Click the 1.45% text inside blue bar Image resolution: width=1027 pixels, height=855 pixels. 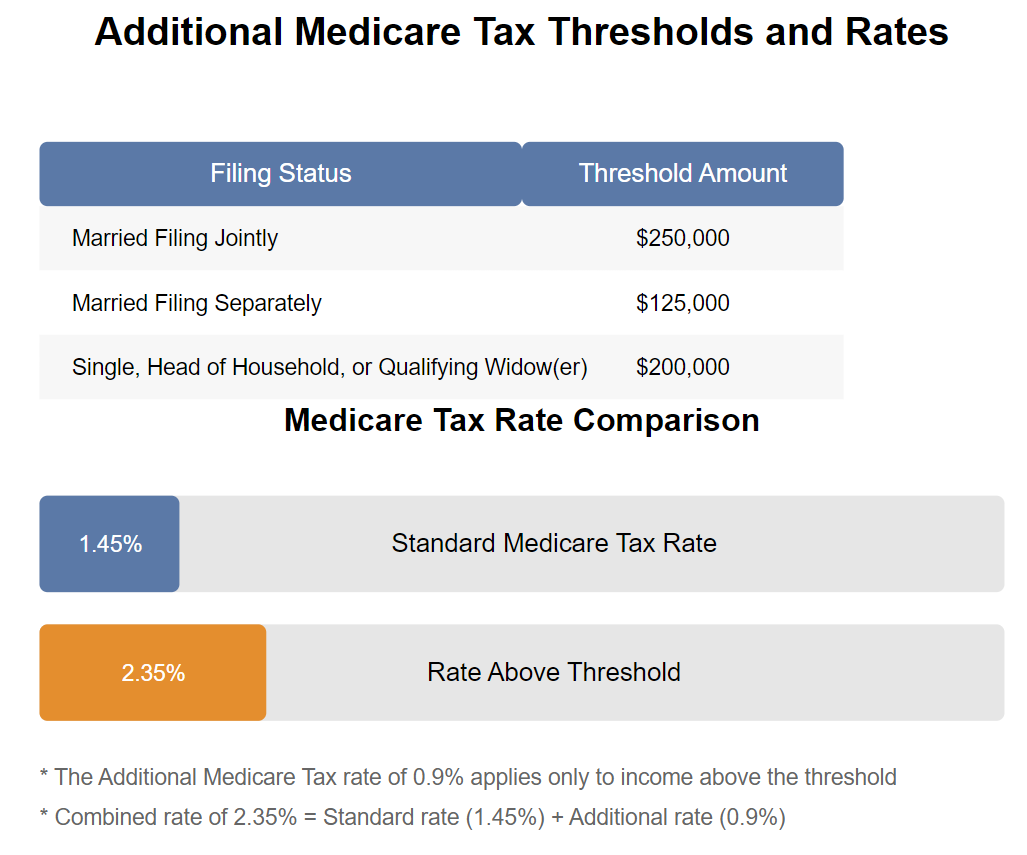tap(111, 544)
